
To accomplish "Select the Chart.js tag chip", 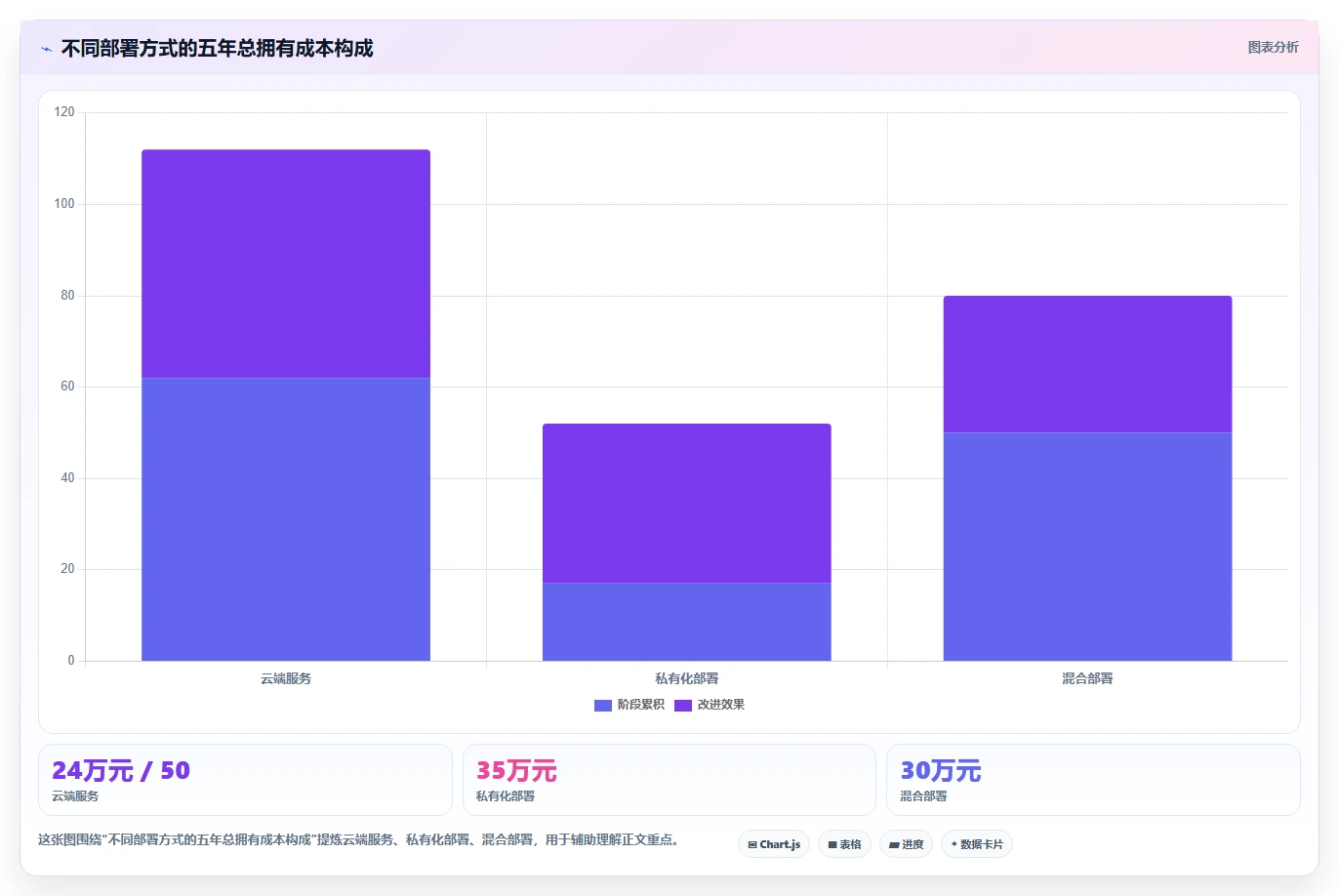I will click(x=774, y=844).
